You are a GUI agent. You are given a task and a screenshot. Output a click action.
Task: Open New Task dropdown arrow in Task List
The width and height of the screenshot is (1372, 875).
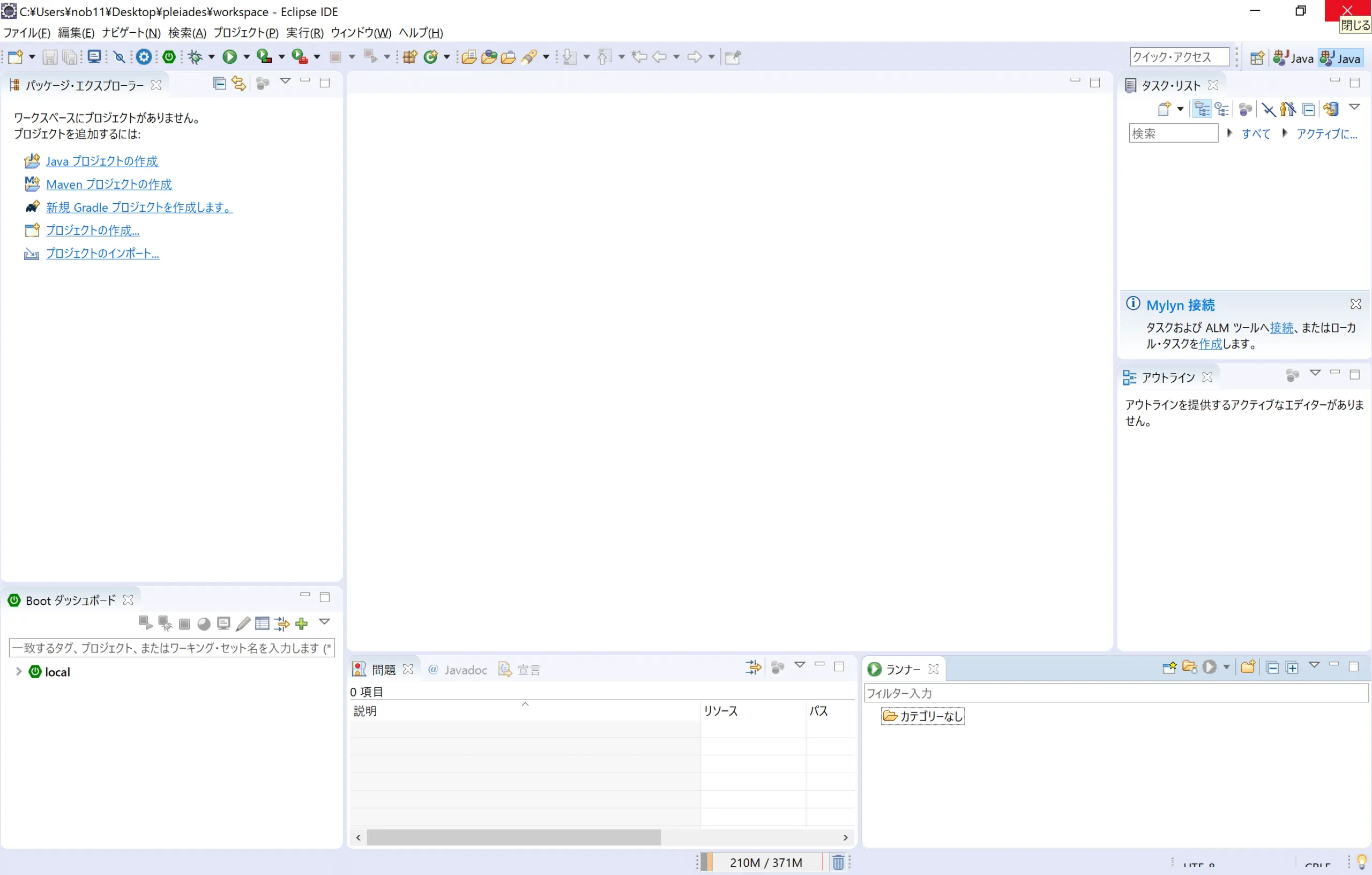pos(1180,108)
